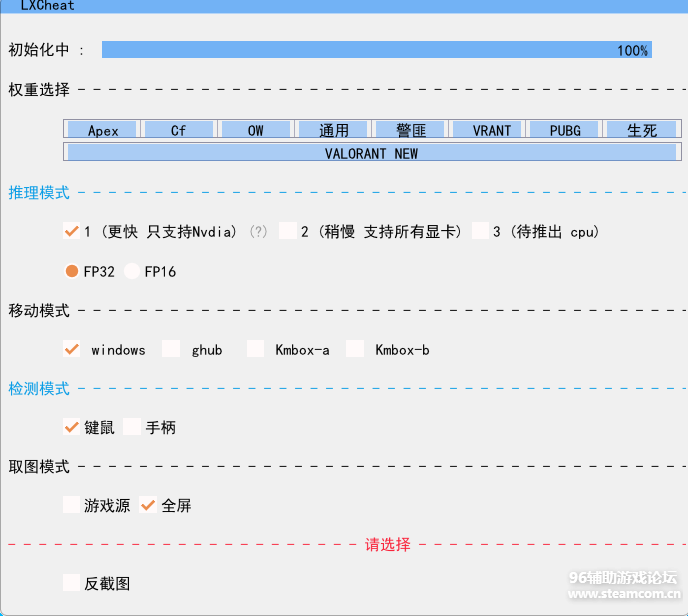Choose the Cf weight option

coord(179,130)
